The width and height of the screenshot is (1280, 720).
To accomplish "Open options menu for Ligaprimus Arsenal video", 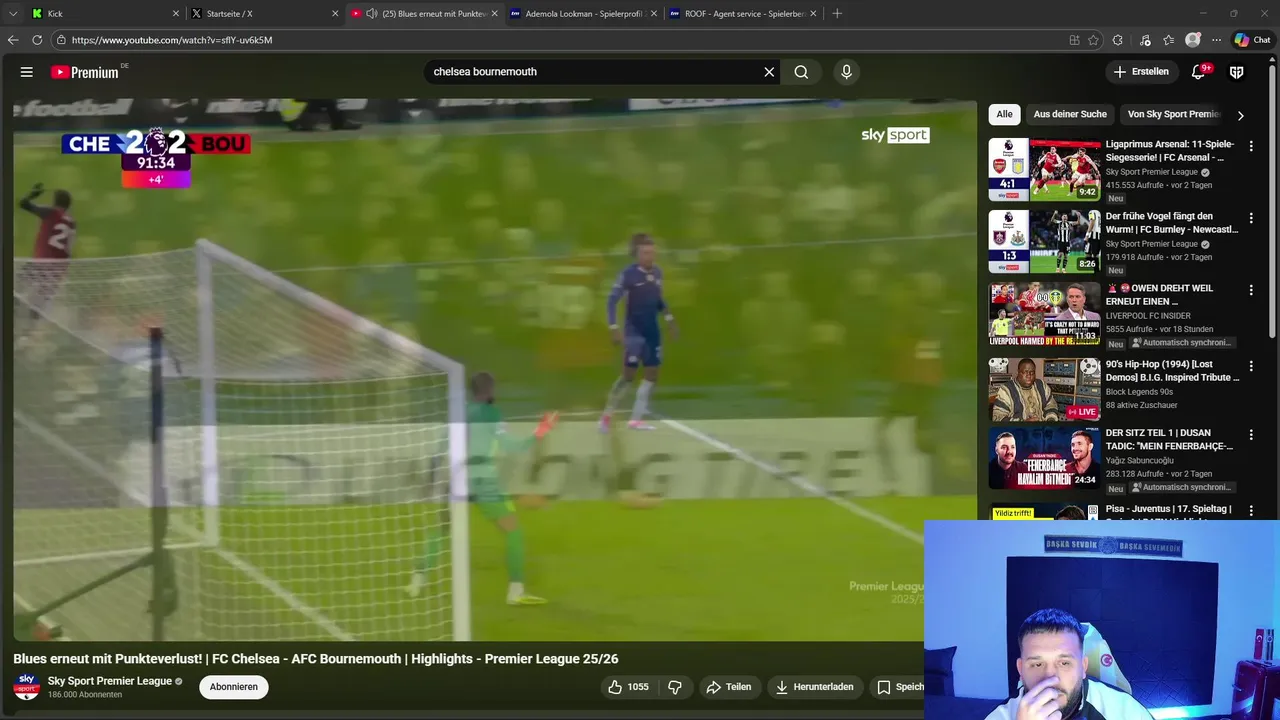I will (x=1251, y=146).
